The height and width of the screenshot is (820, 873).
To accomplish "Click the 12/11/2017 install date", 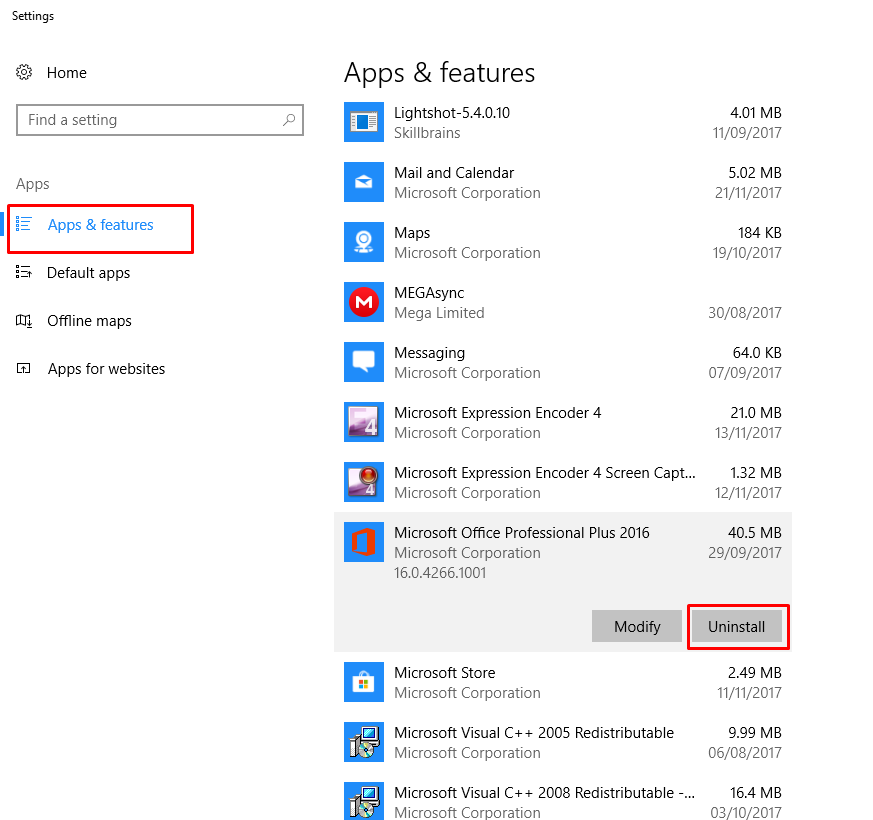I will pos(748,493).
